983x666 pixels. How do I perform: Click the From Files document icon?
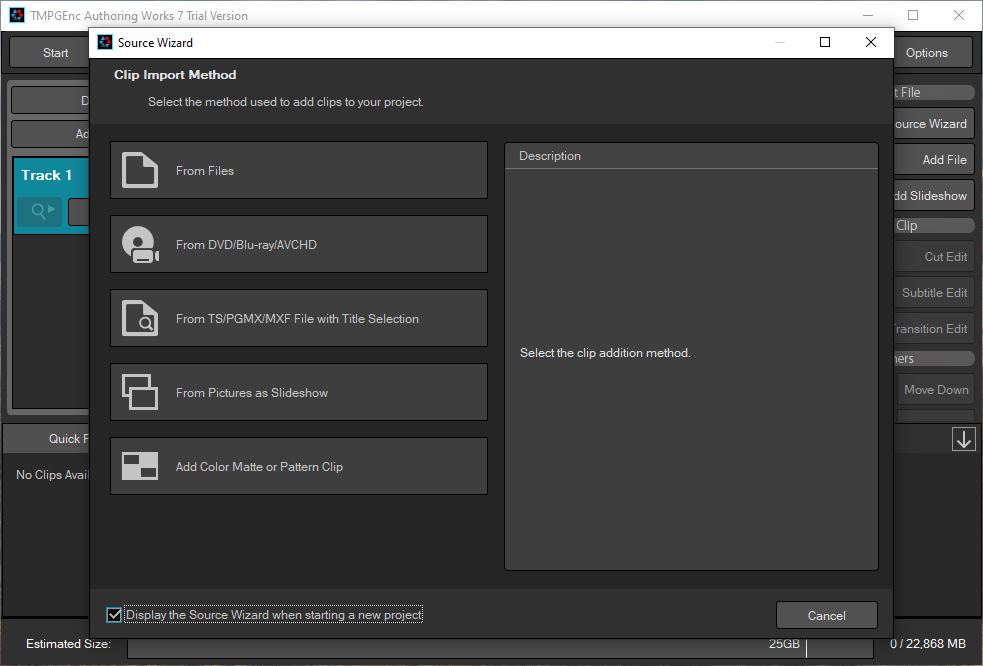coord(139,170)
